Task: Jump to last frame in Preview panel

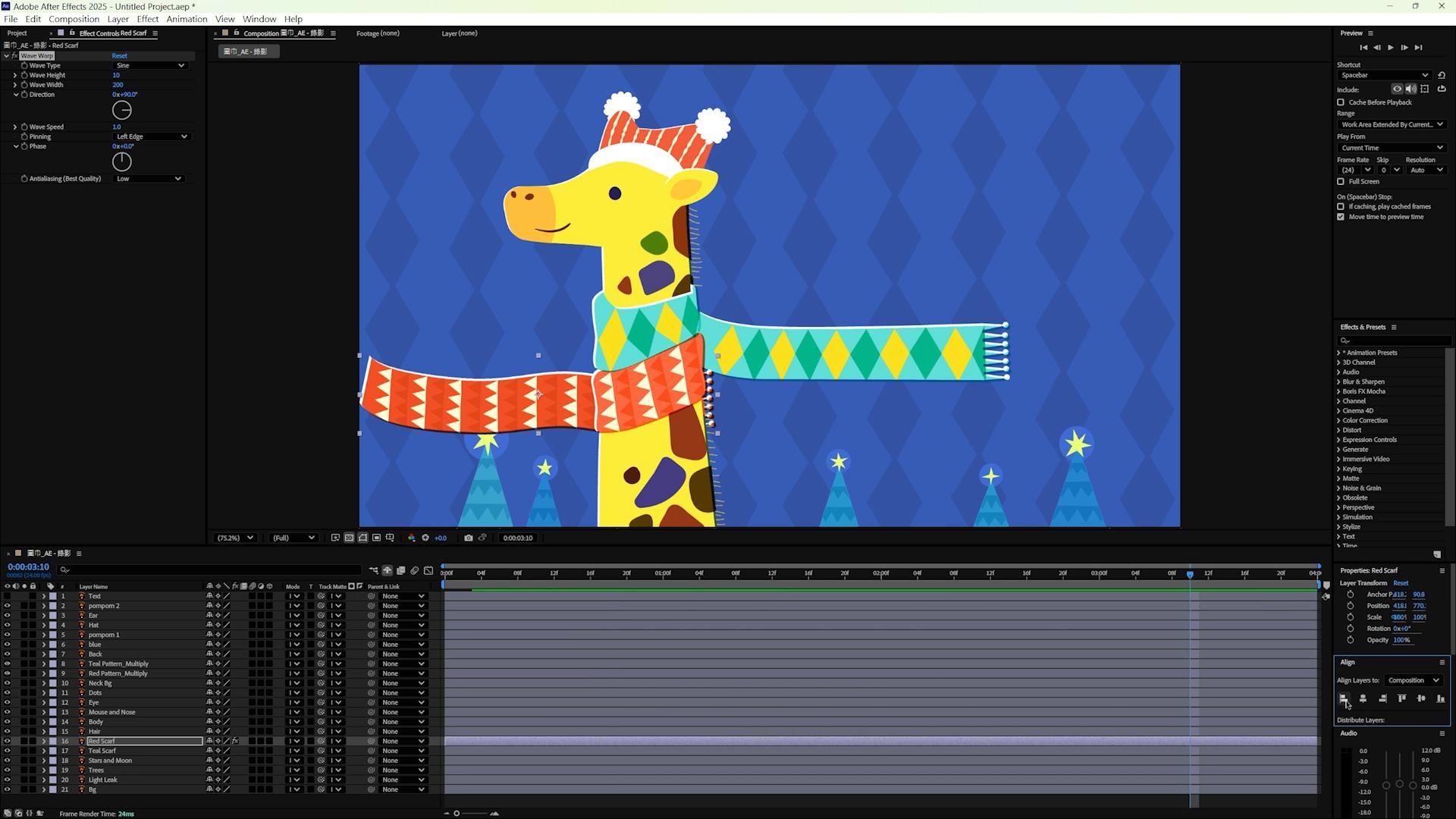Action: pyautogui.click(x=1418, y=48)
